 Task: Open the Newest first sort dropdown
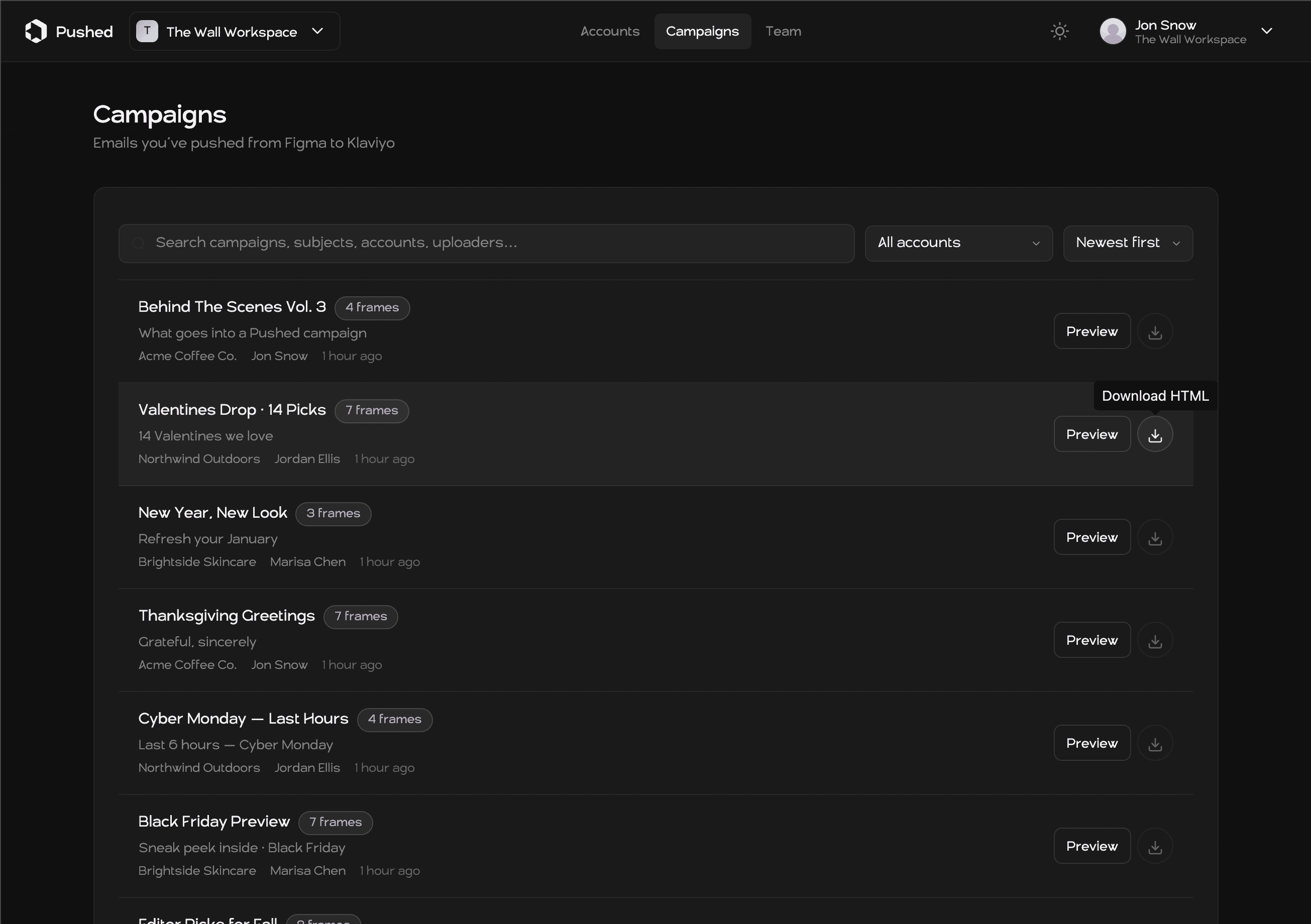(x=1128, y=243)
